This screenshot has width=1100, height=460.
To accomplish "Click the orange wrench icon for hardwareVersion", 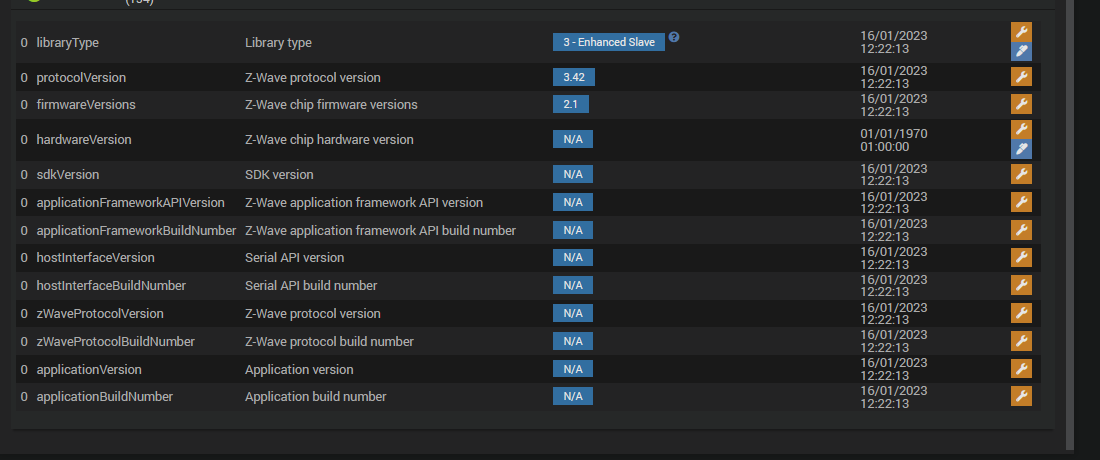I will [1021, 130].
